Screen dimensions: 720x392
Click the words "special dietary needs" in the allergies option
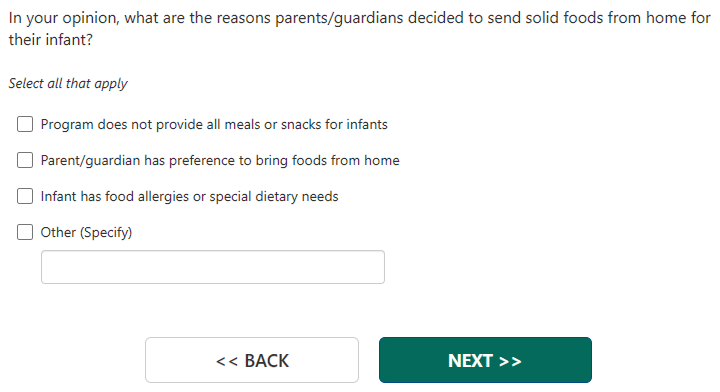(x=274, y=196)
